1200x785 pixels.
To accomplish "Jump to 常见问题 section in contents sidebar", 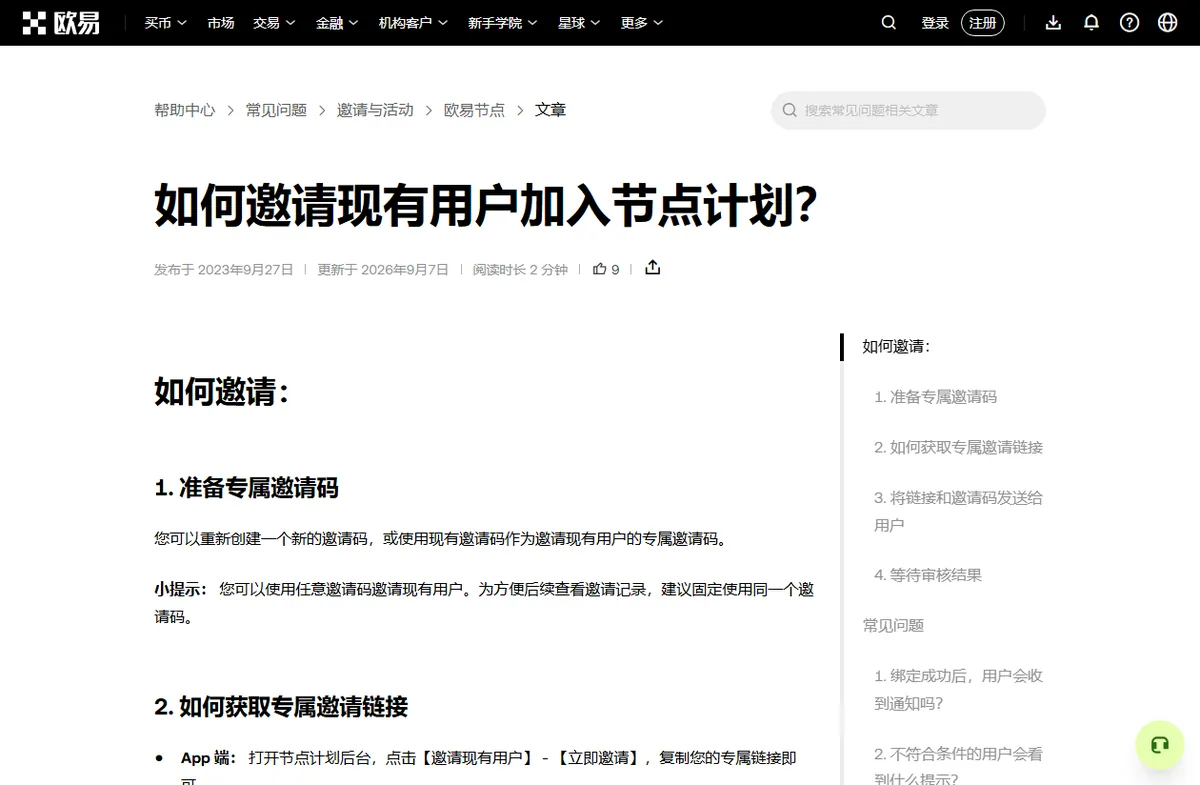I will pyautogui.click(x=893, y=625).
